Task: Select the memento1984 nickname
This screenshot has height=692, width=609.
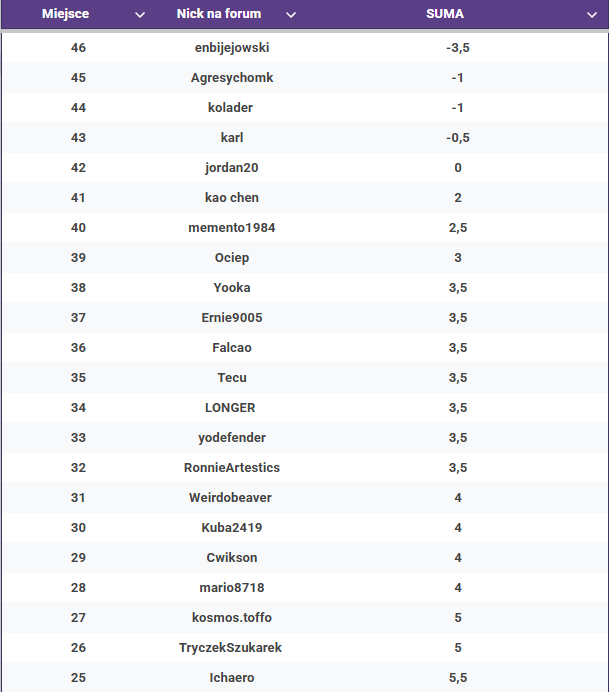Action: [x=232, y=228]
